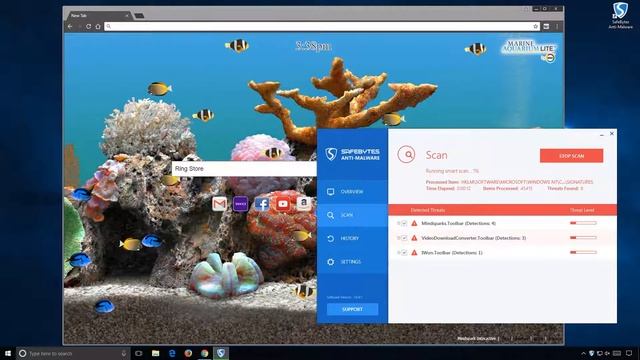
Task: Close the New Tab browser tab
Action: pos(127,16)
